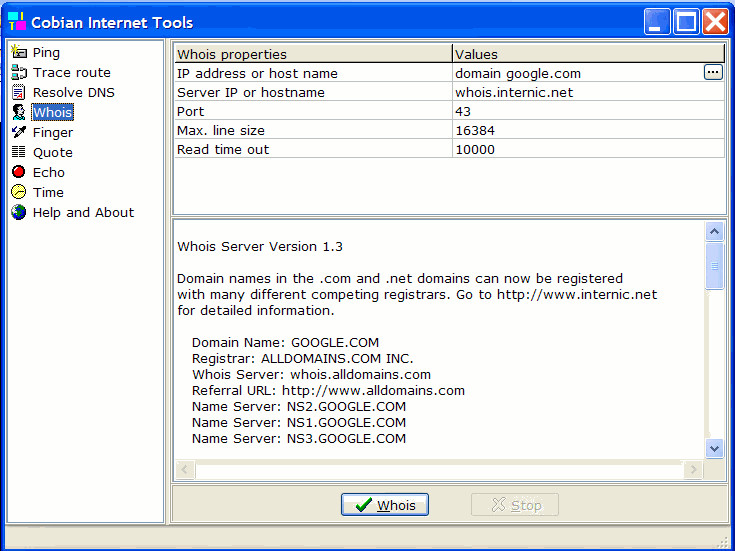
Task: Click the Quote tool icon
Action: point(19,152)
